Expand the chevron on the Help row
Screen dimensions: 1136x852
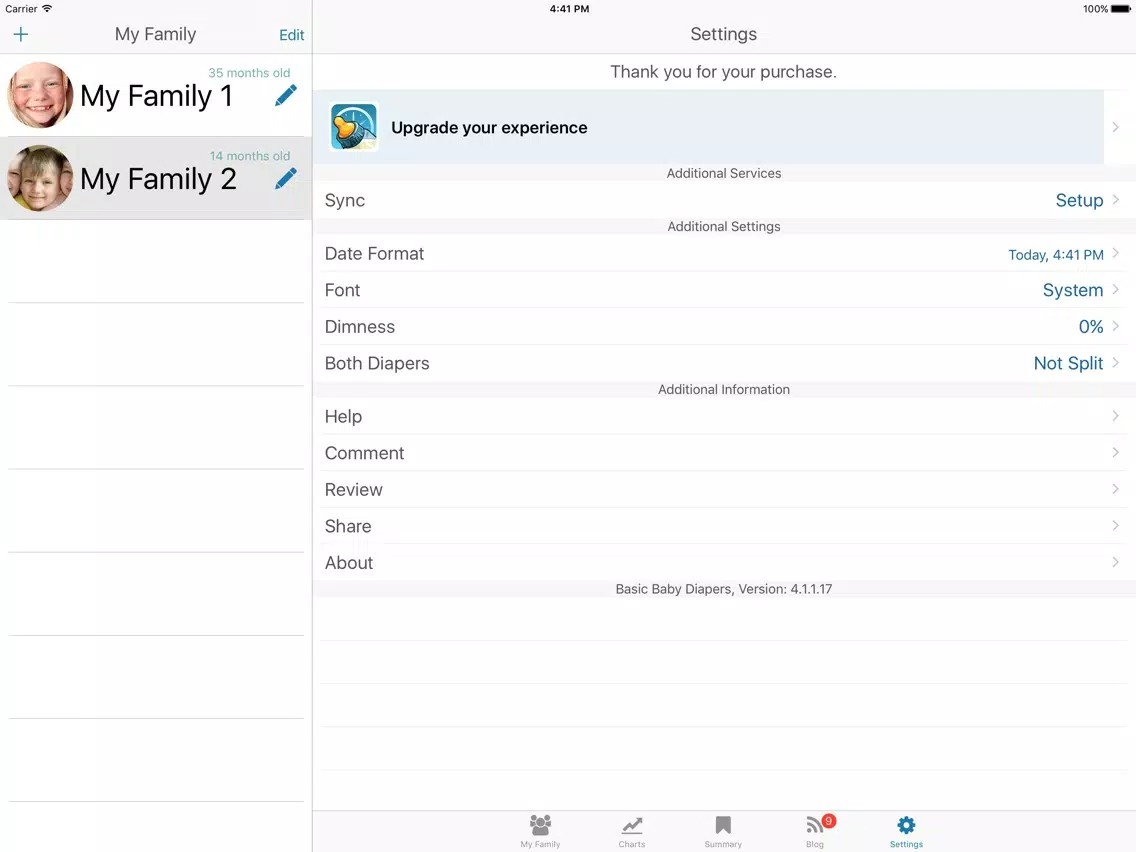coord(1116,416)
